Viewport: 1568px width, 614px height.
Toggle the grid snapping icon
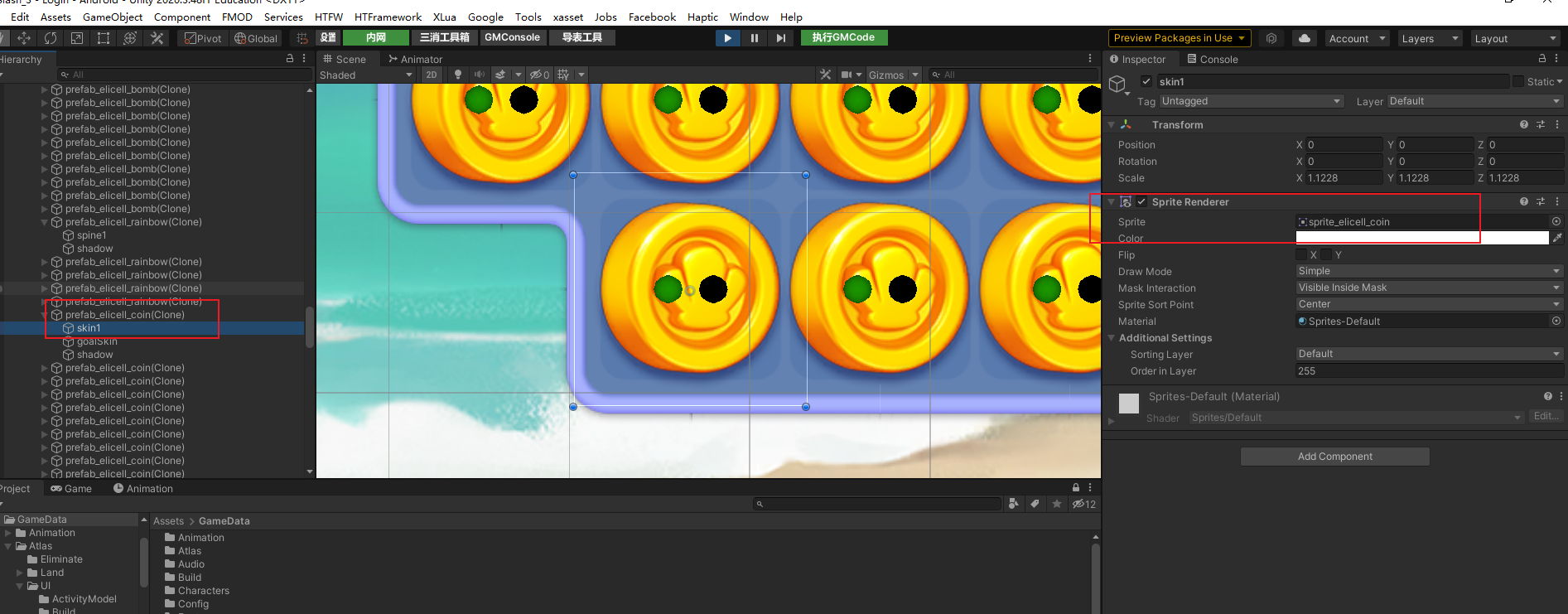coord(302,38)
